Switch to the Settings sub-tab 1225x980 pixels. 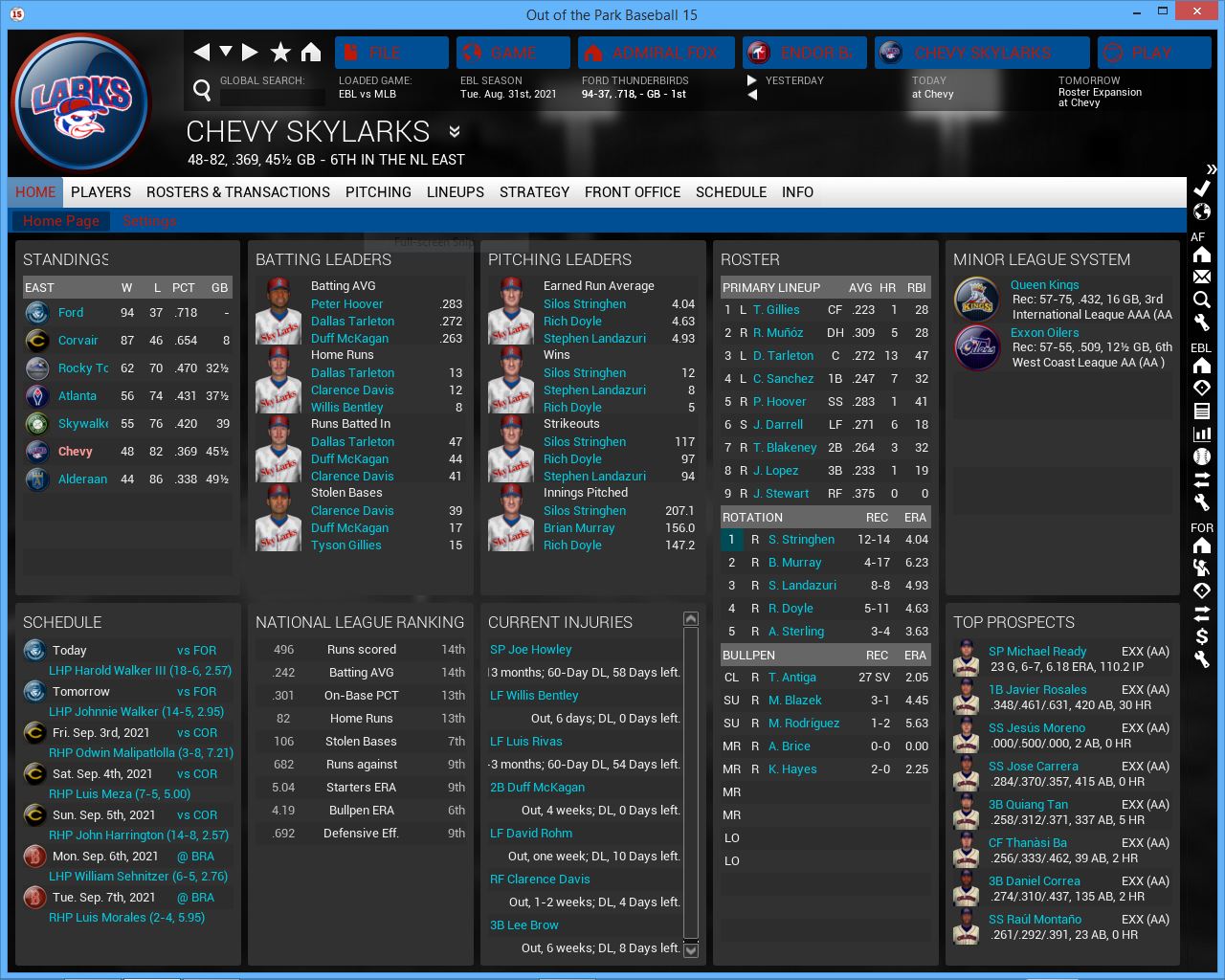point(149,221)
